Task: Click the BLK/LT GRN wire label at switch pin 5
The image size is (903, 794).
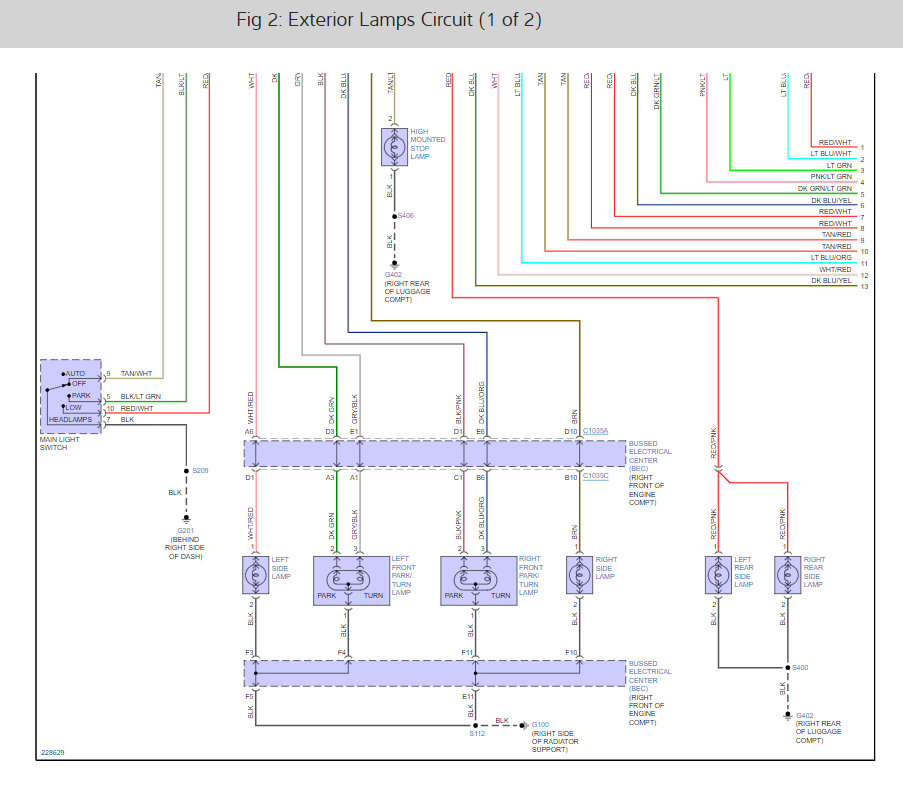Action: point(141,397)
